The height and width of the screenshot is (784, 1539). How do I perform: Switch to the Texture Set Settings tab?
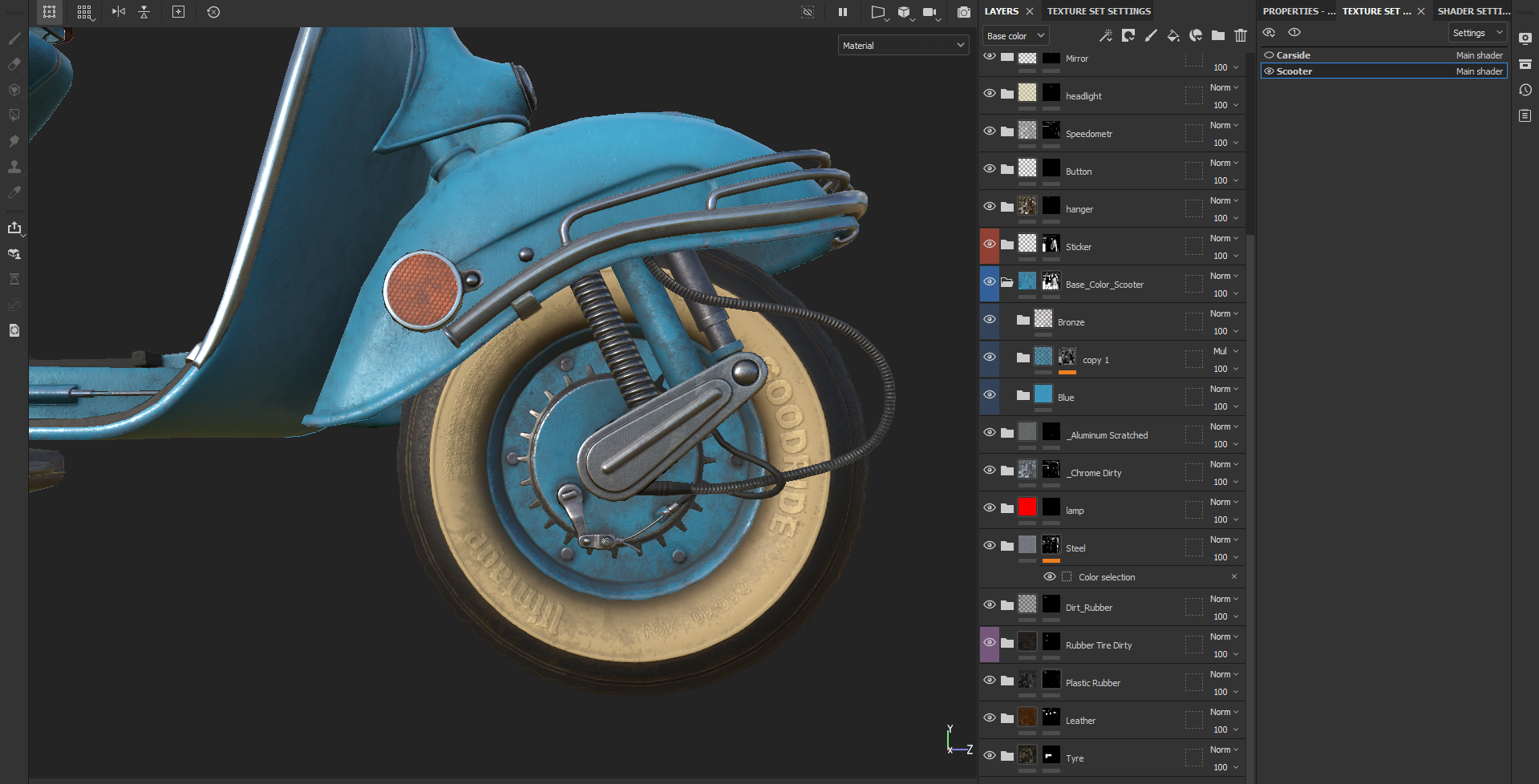coord(1098,11)
